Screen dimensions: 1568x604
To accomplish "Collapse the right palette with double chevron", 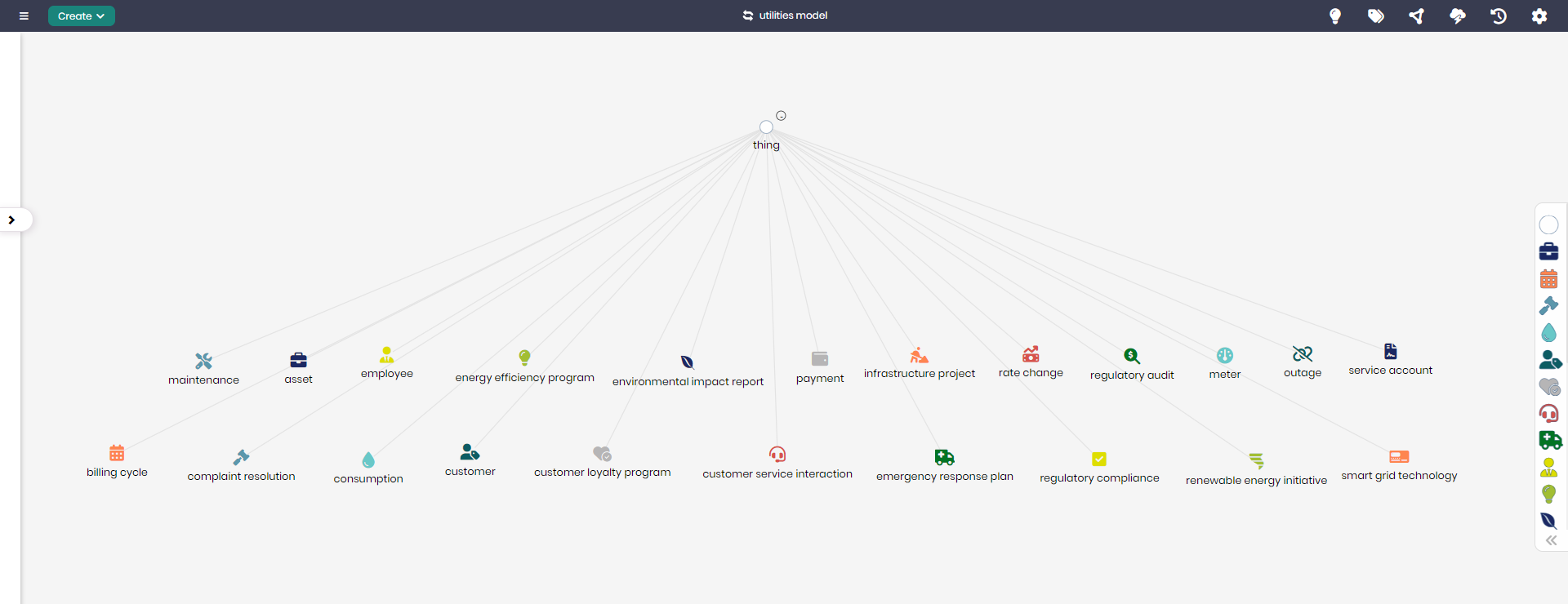I will pos(1551,540).
